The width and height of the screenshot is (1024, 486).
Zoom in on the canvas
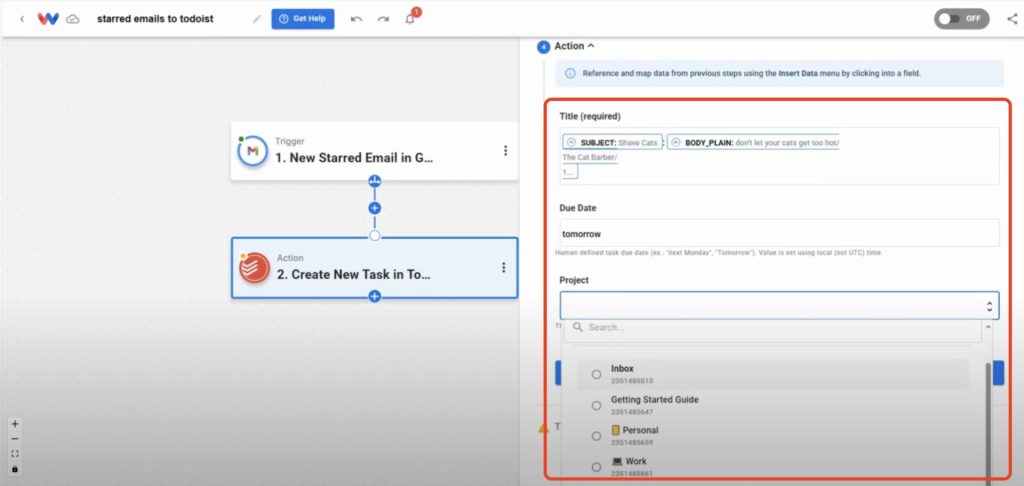coord(15,424)
